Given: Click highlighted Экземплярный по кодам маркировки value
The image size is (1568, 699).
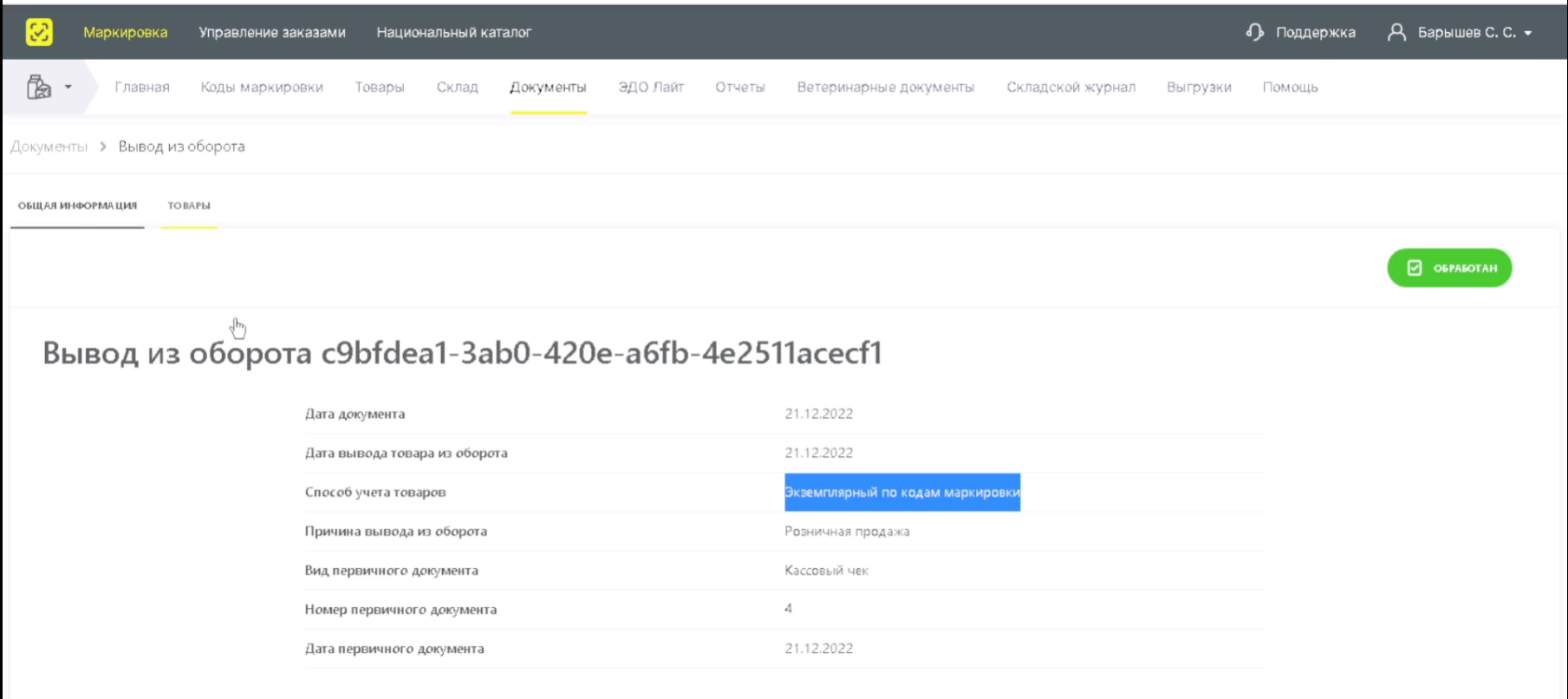Looking at the screenshot, I should tap(902, 492).
